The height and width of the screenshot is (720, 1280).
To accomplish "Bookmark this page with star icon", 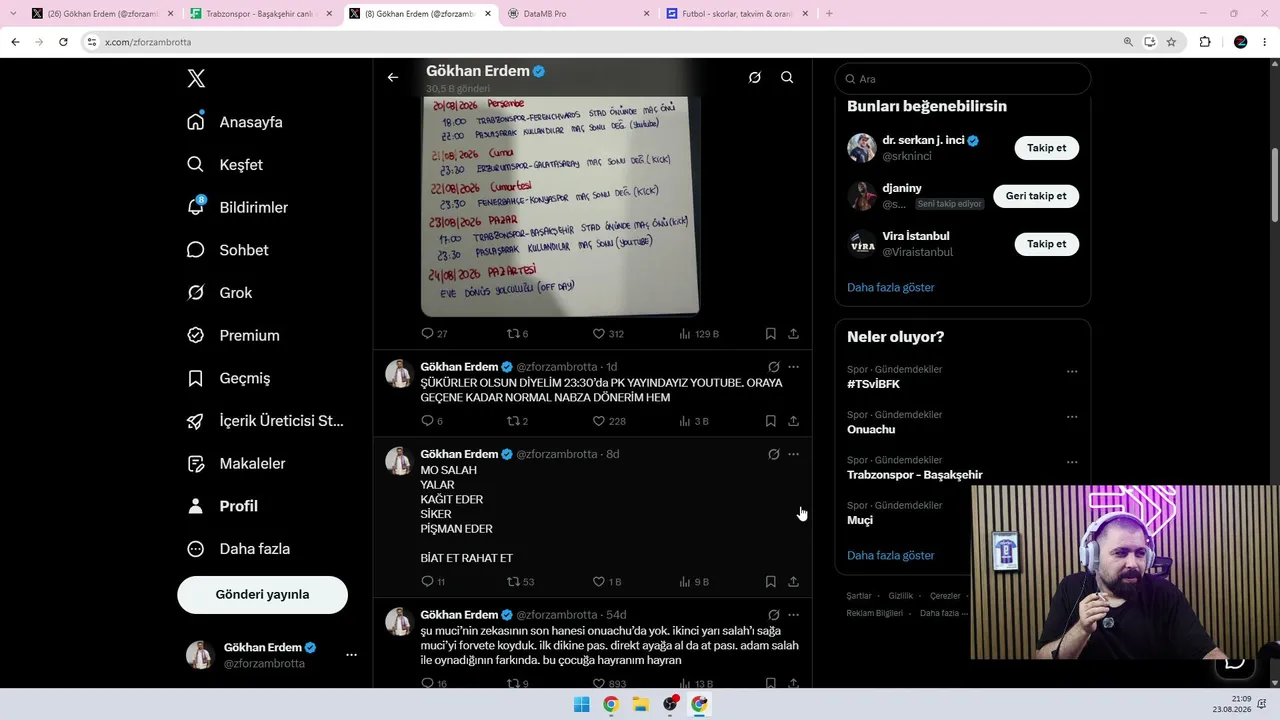I will pos(1171,42).
